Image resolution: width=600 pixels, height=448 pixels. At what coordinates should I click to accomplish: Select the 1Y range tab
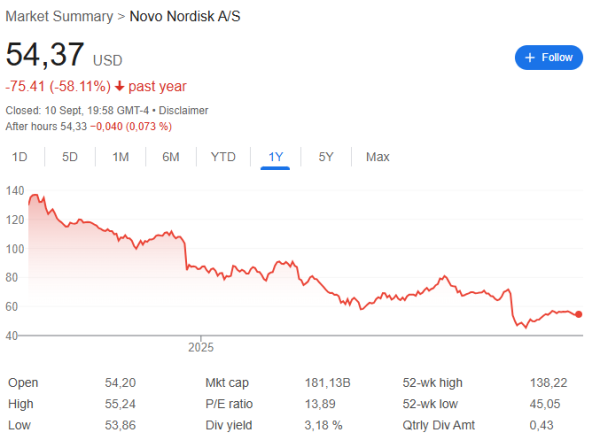(x=275, y=157)
